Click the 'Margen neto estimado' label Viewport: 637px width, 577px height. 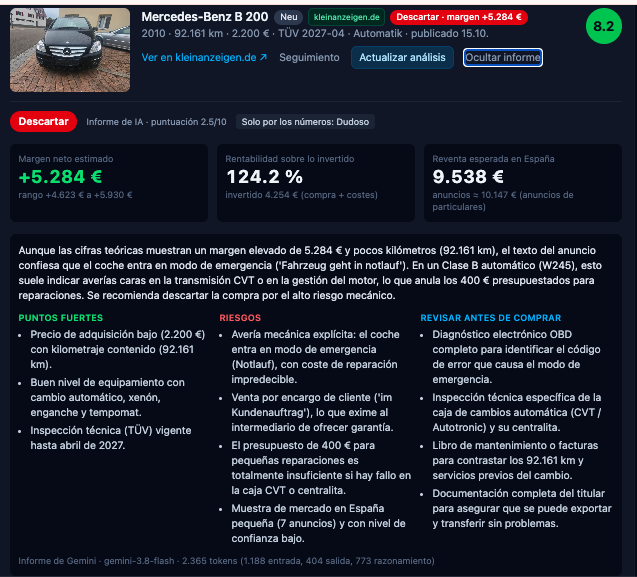(x=66, y=159)
